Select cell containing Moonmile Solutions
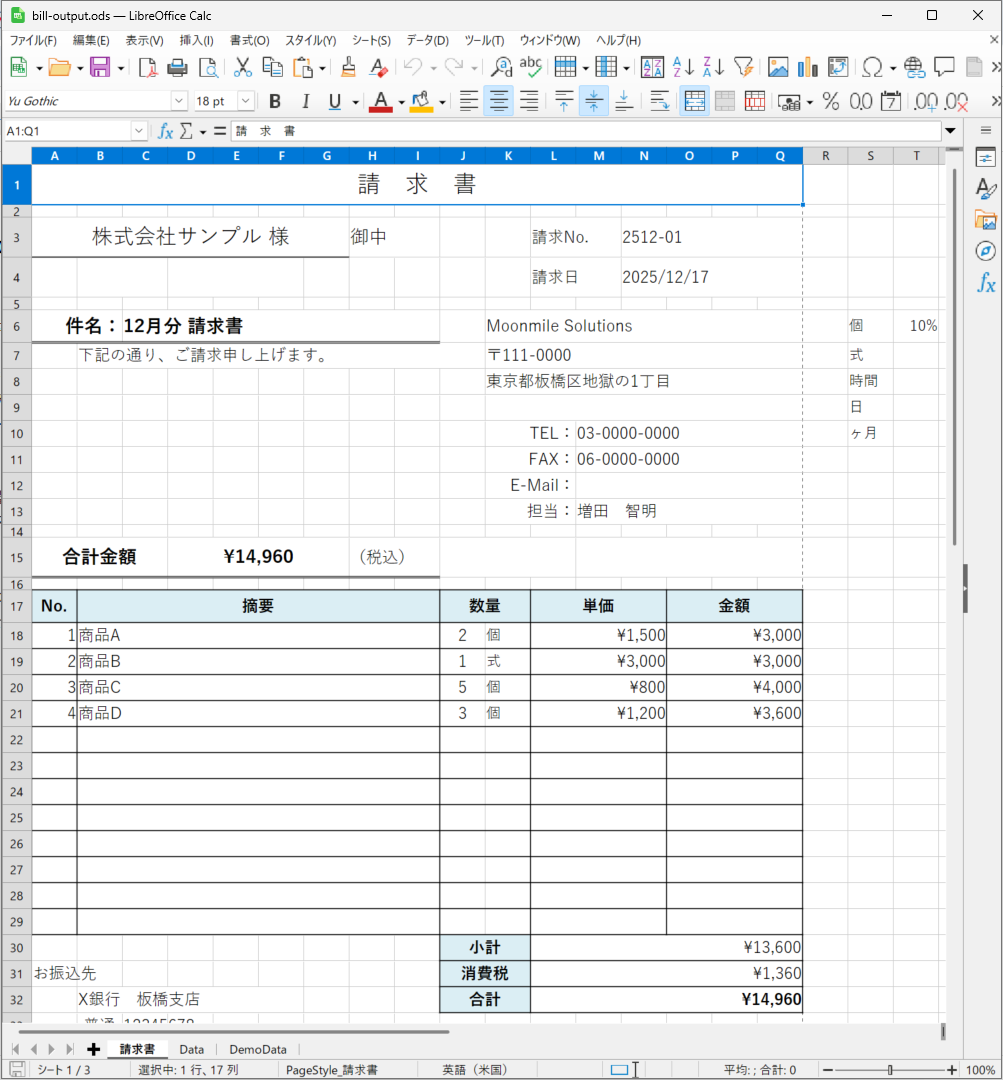The image size is (1003, 1080). click(x=559, y=326)
